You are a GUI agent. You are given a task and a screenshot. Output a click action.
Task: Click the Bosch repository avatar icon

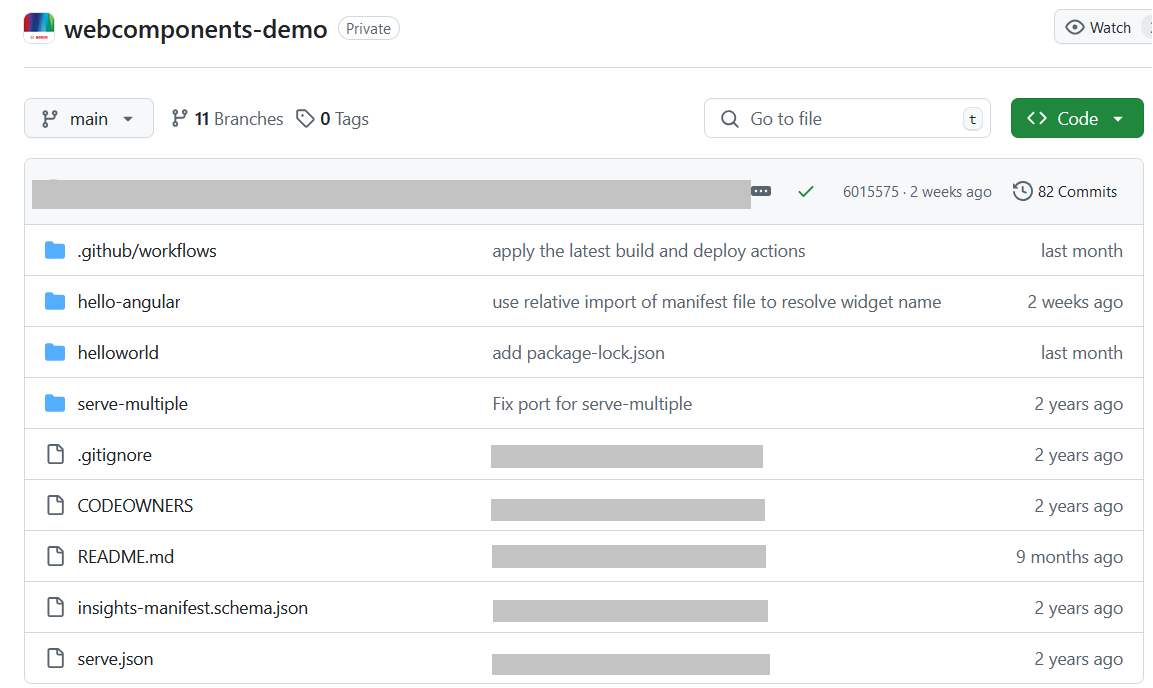[39, 28]
